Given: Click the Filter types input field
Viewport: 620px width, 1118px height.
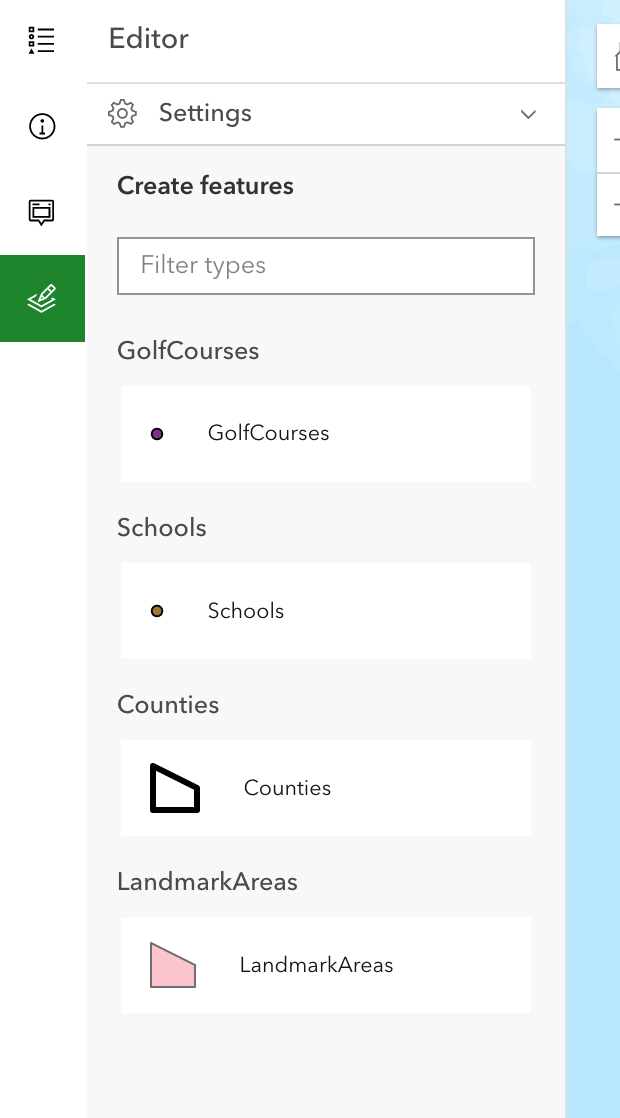Looking at the screenshot, I should pyautogui.click(x=325, y=266).
